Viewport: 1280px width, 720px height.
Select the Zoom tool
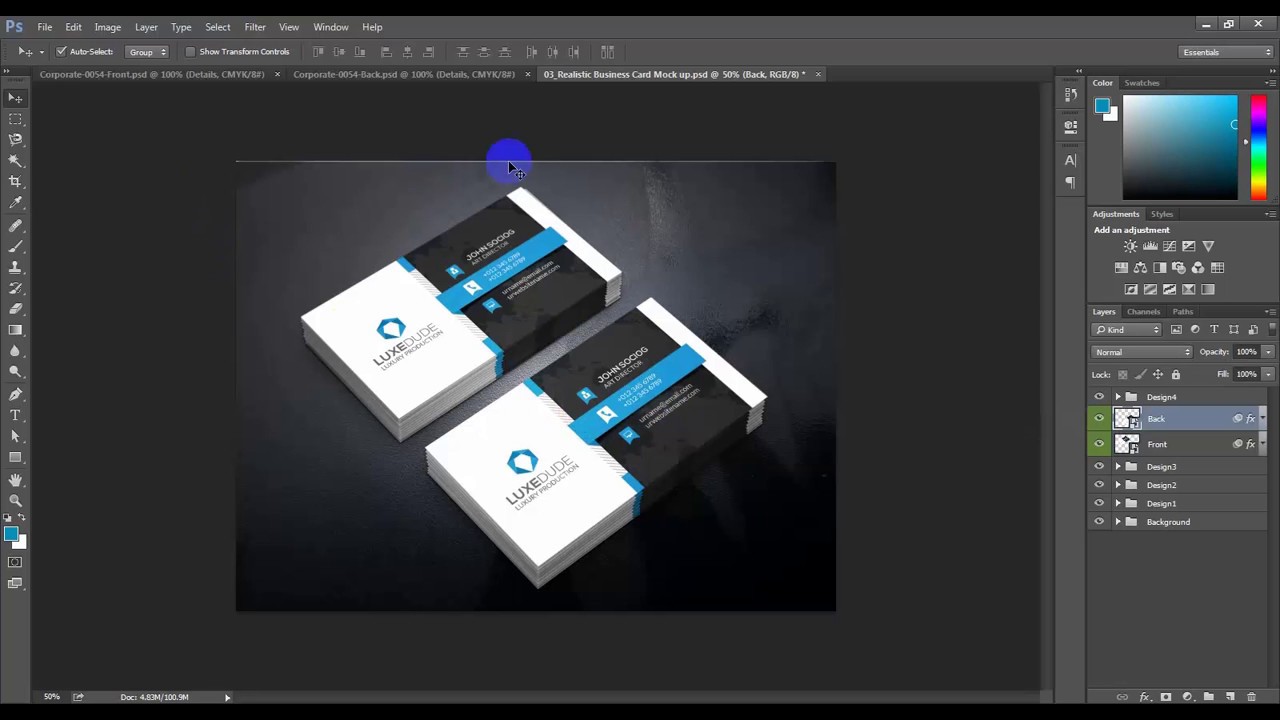pos(15,501)
